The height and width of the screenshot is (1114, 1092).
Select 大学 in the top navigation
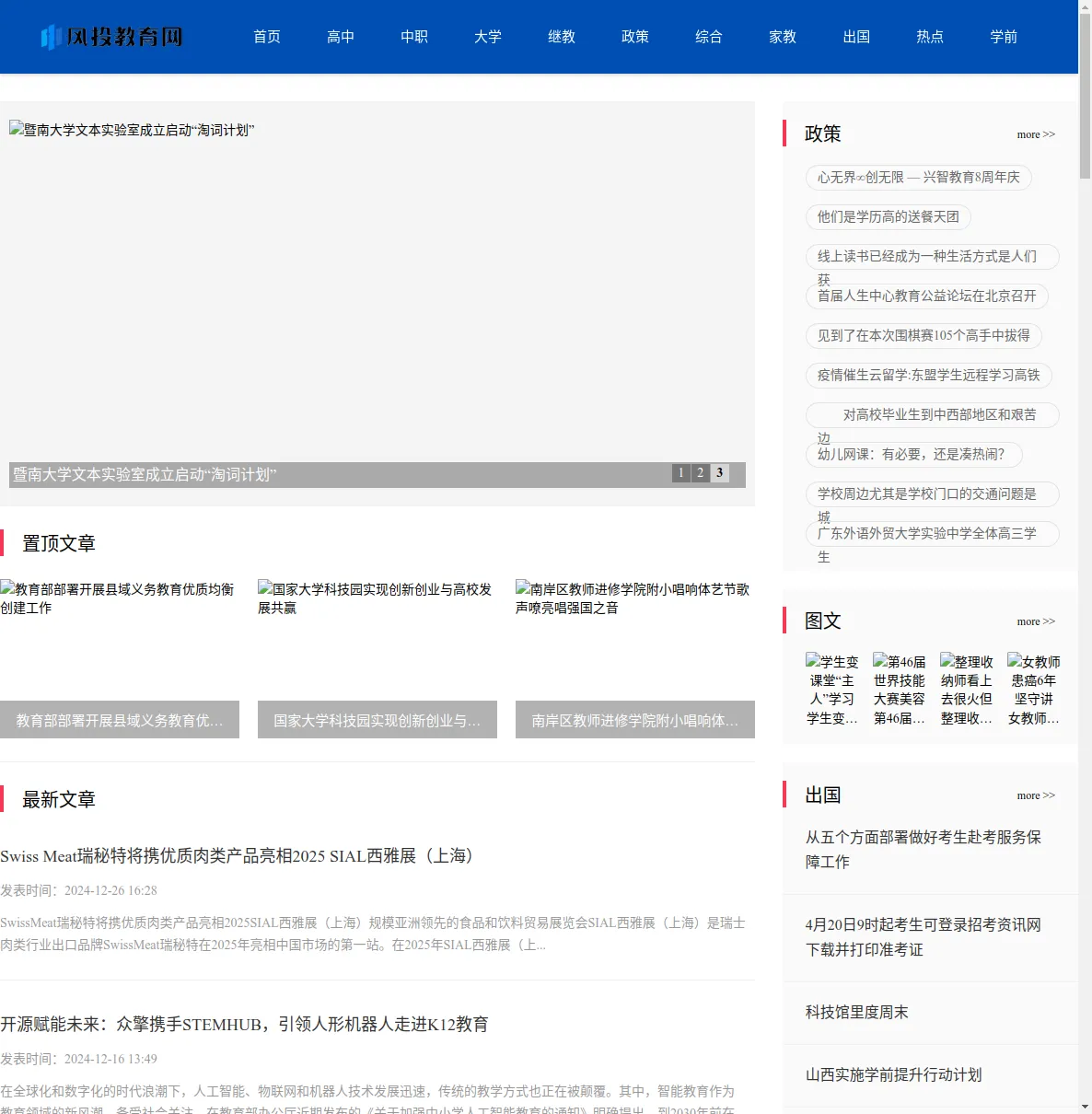(x=488, y=37)
